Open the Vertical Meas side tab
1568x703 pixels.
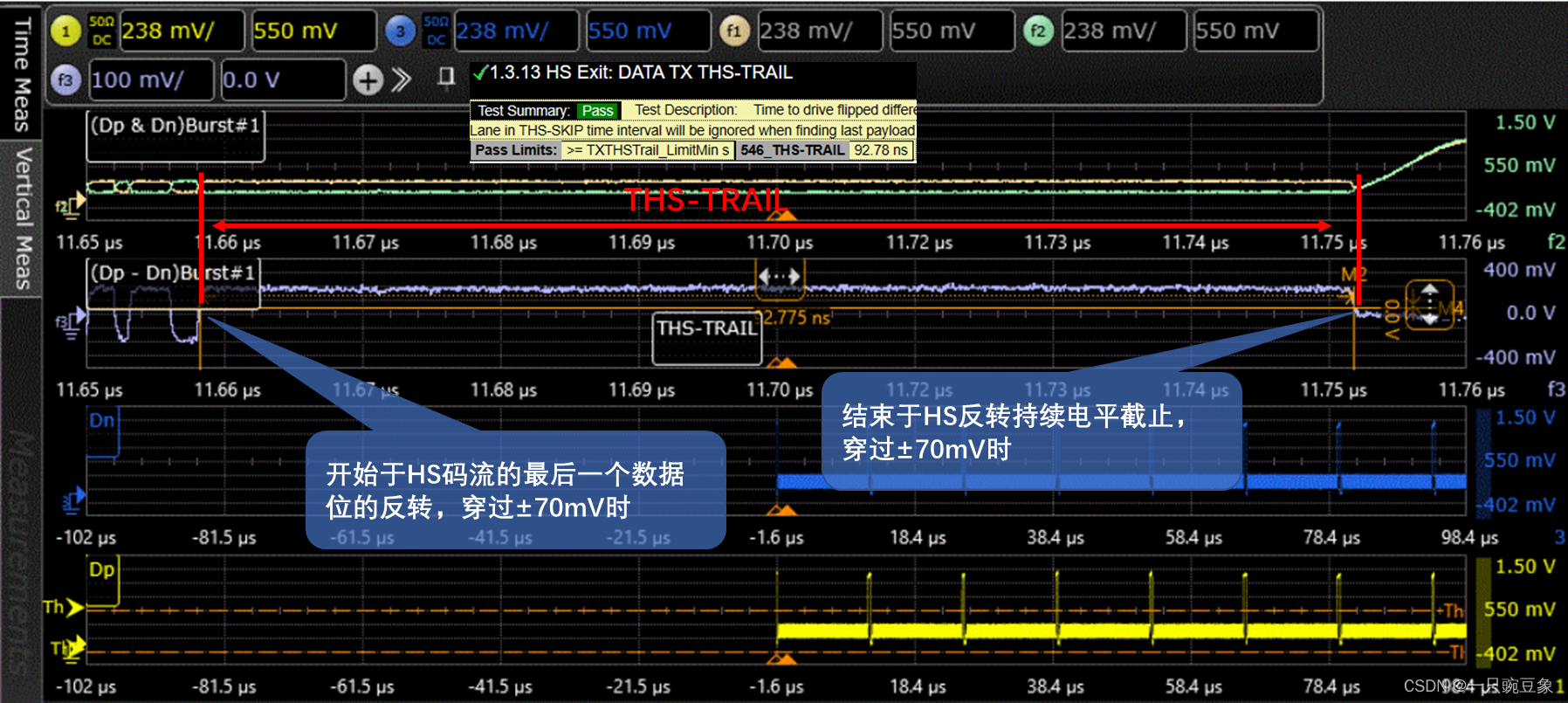point(21,218)
